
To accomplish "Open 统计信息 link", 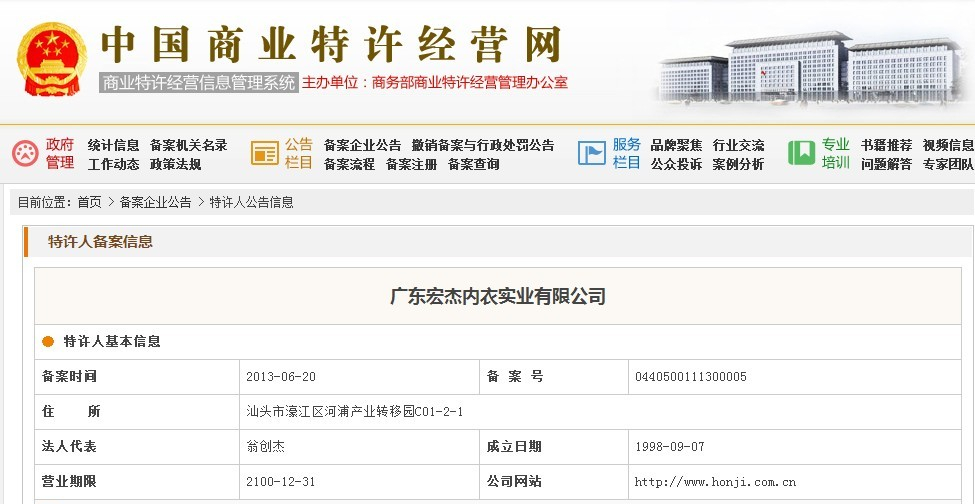I will pos(113,145).
